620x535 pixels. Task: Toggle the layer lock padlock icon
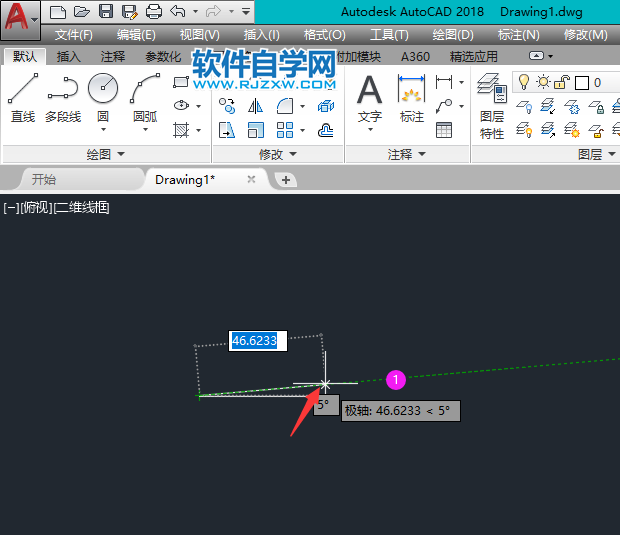tap(561, 82)
